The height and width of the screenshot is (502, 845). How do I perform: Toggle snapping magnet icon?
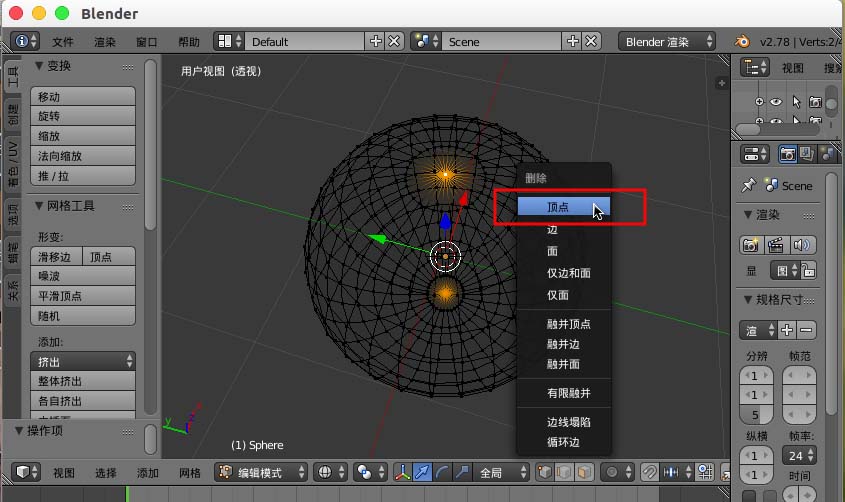[x=649, y=472]
